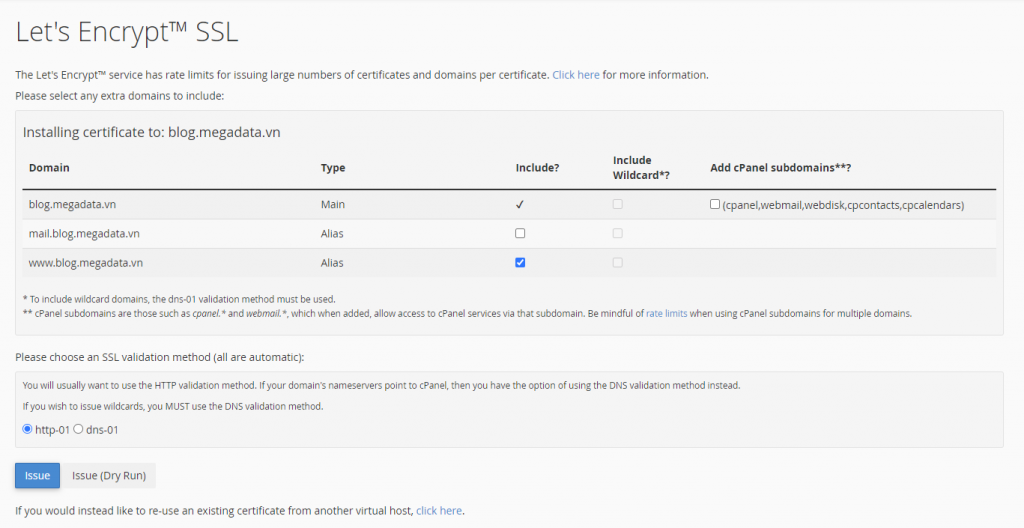Run Issue (Dry Run) button
Image resolution: width=1024 pixels, height=528 pixels.
tap(108, 476)
